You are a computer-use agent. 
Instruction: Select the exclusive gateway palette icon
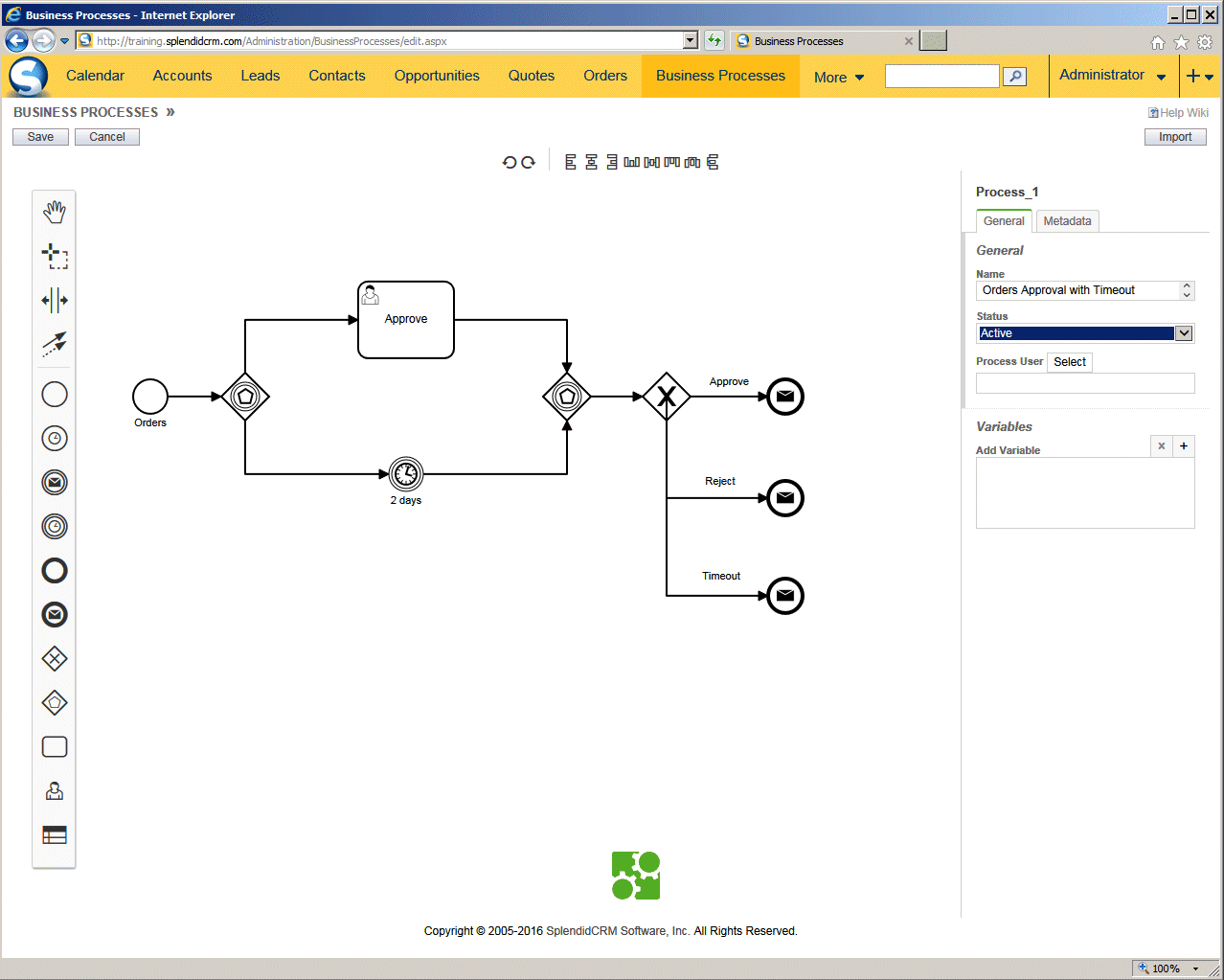tap(55, 659)
